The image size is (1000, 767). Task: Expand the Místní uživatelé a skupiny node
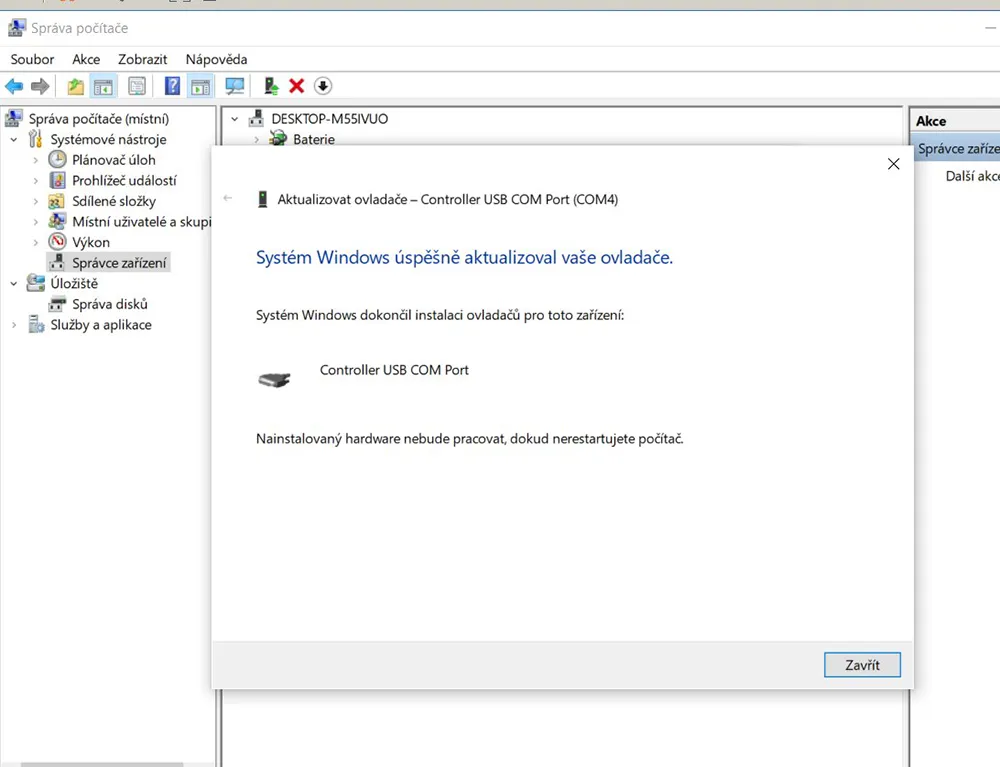pos(36,222)
